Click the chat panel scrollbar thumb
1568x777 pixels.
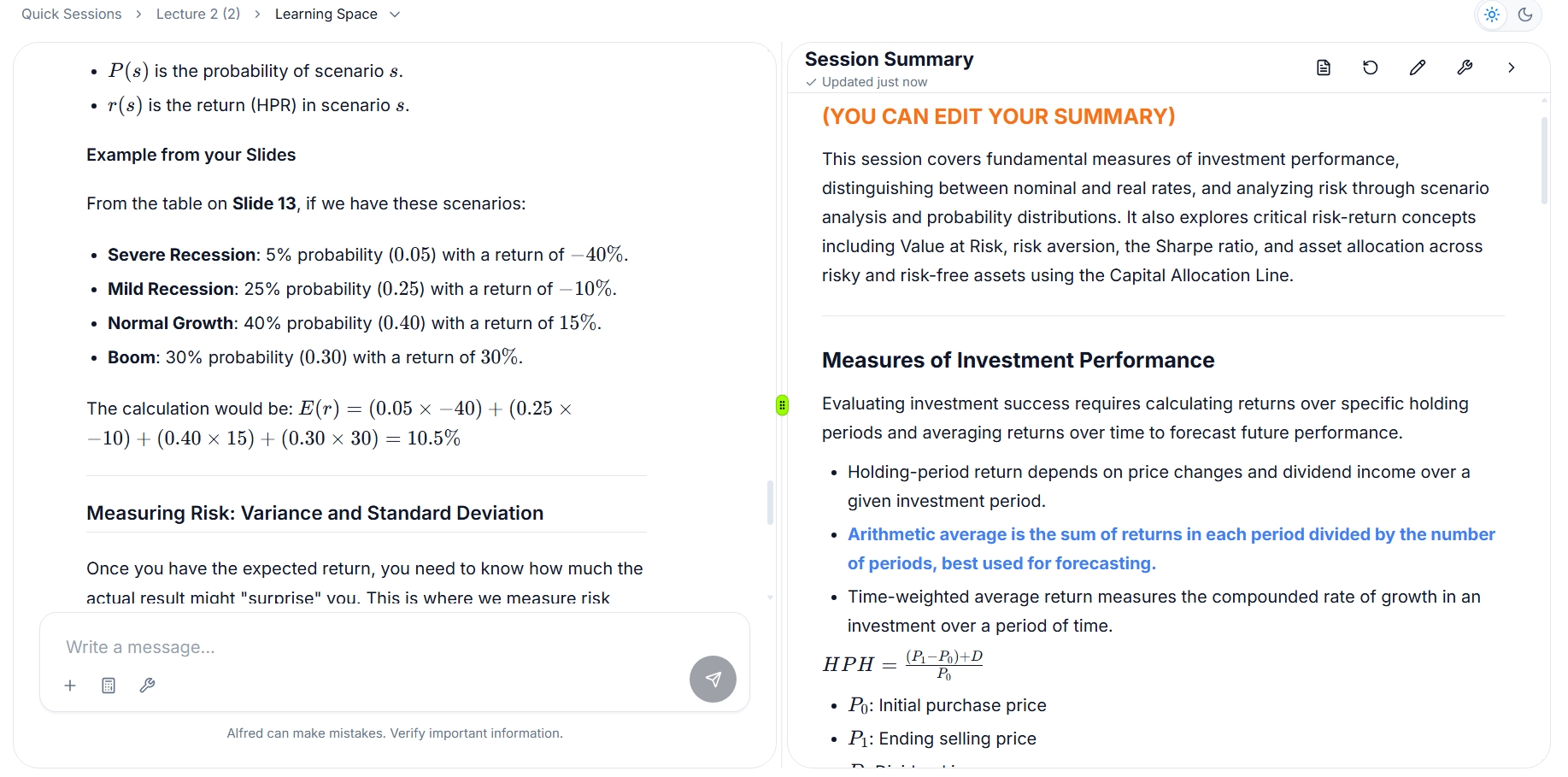click(770, 503)
